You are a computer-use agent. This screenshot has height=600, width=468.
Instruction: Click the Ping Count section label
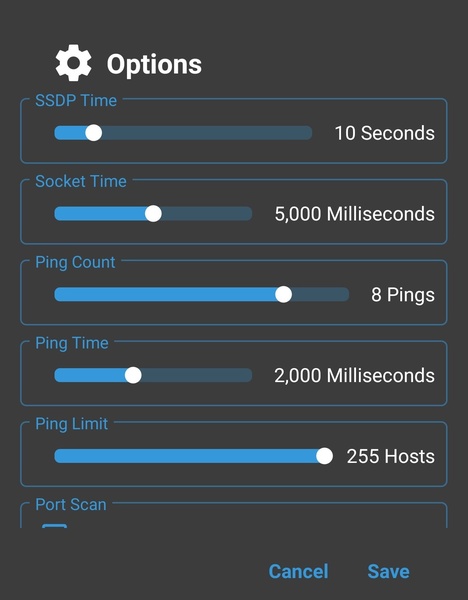(75, 262)
